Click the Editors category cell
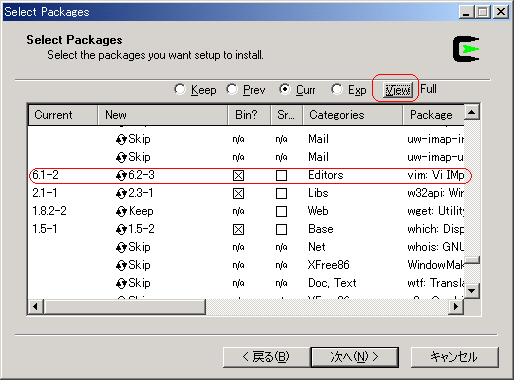514x380 pixels. [325, 175]
